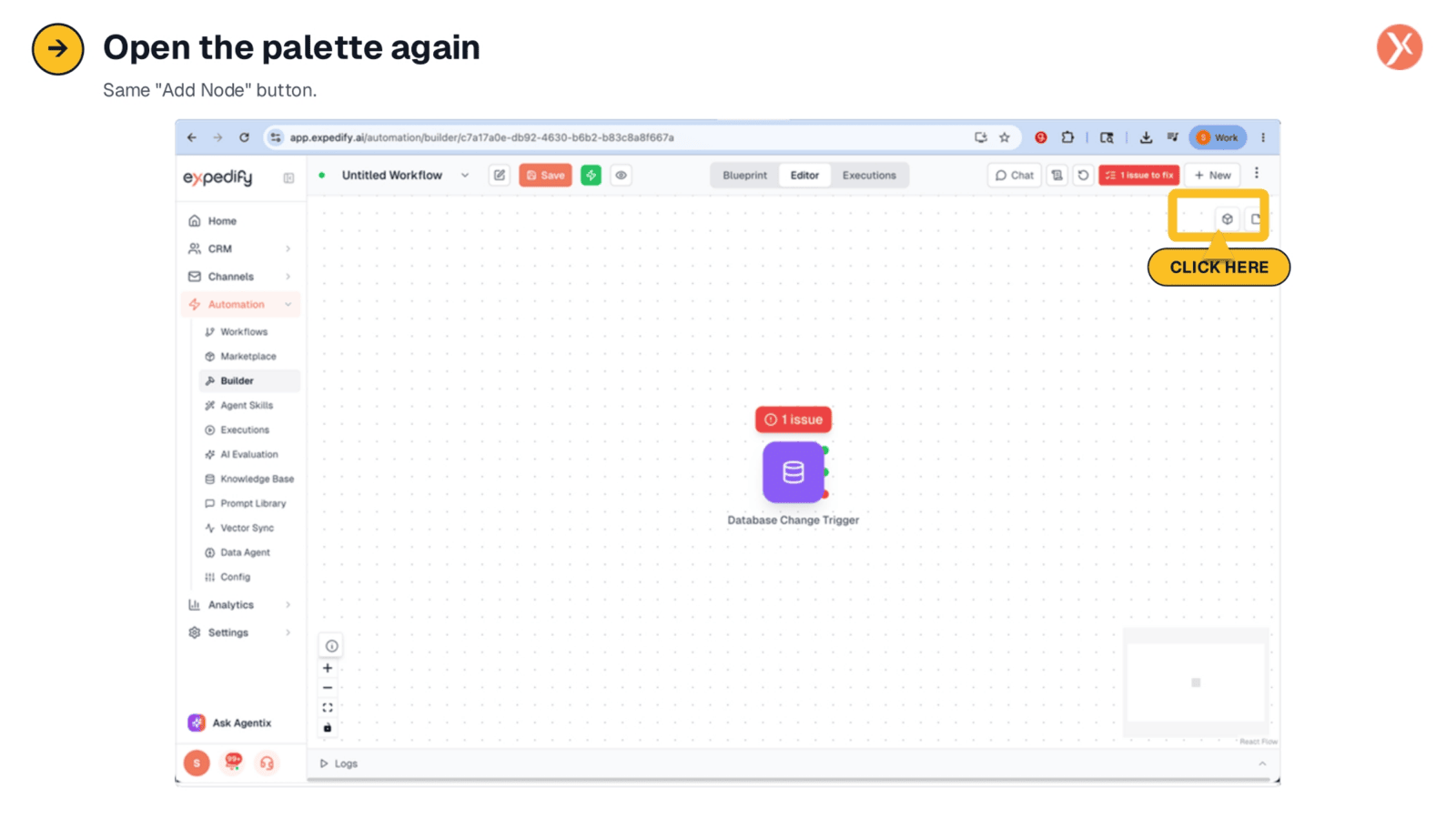Switch to the Executions tab
The image size is (1456, 819).
pyautogui.click(x=869, y=175)
